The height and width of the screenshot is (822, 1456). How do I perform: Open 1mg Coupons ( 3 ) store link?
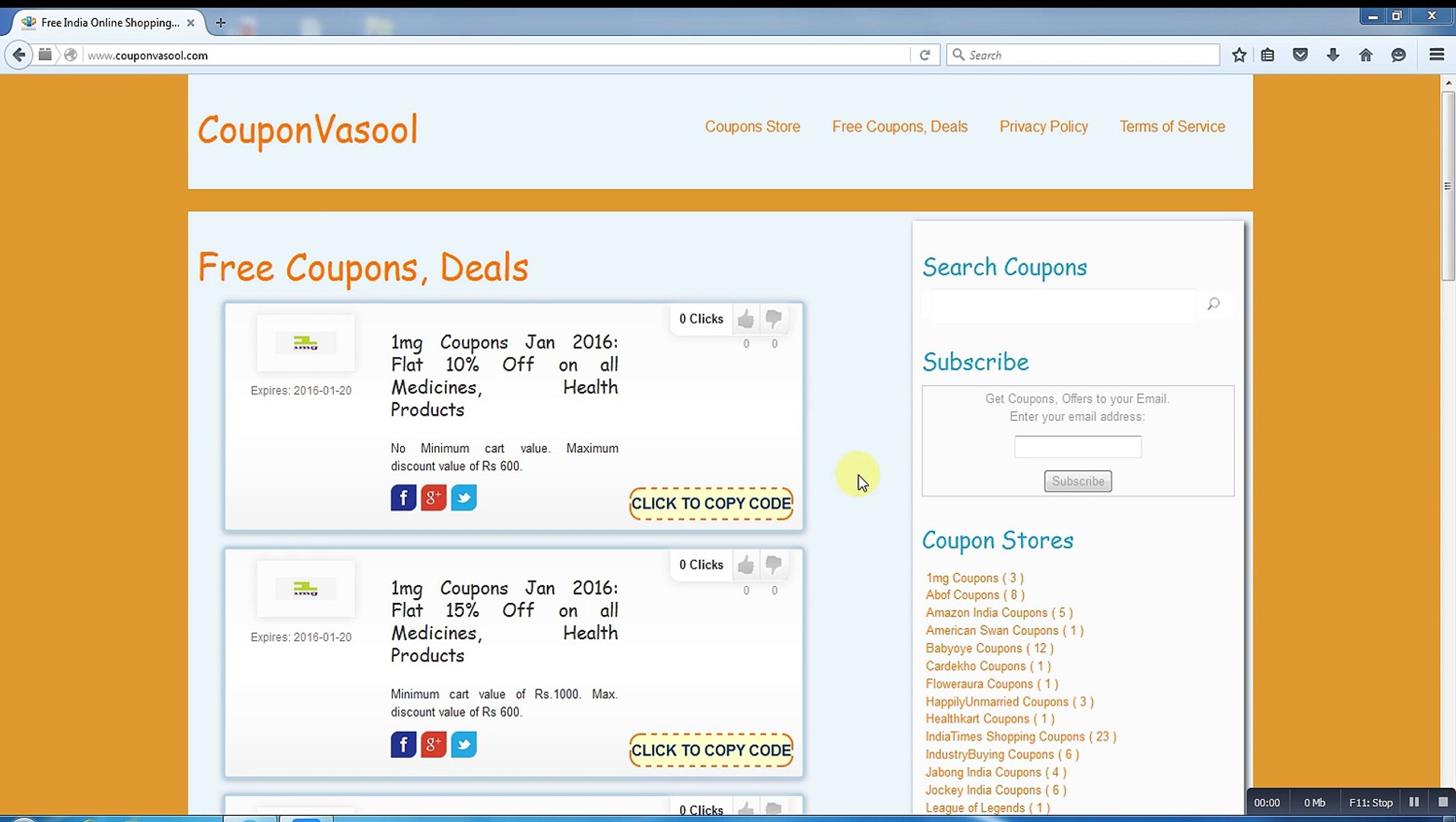pos(974,578)
